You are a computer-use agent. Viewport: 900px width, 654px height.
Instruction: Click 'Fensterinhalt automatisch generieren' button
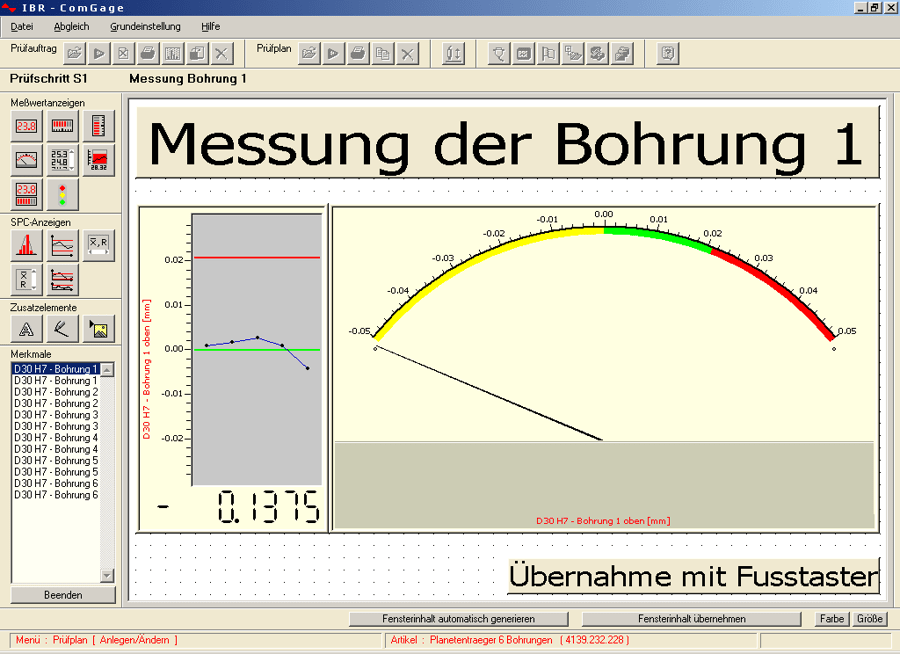point(458,619)
